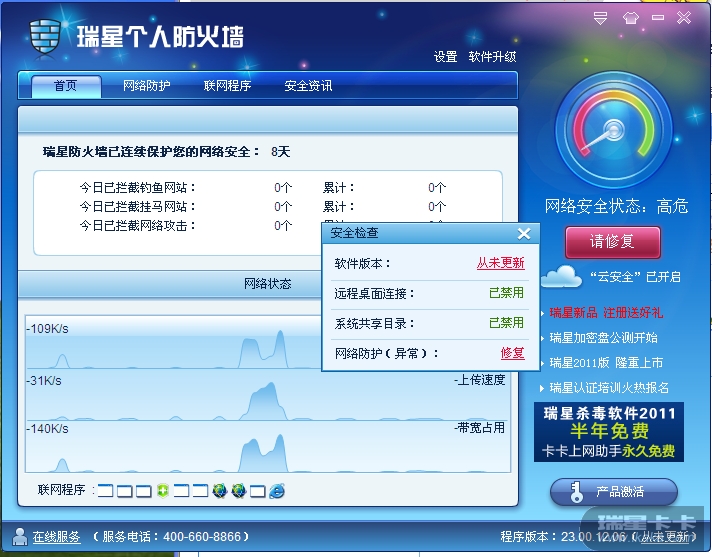712x557 pixels.
Task: Click the 今日已拦截网络攻击 row label
Action: tap(138, 226)
